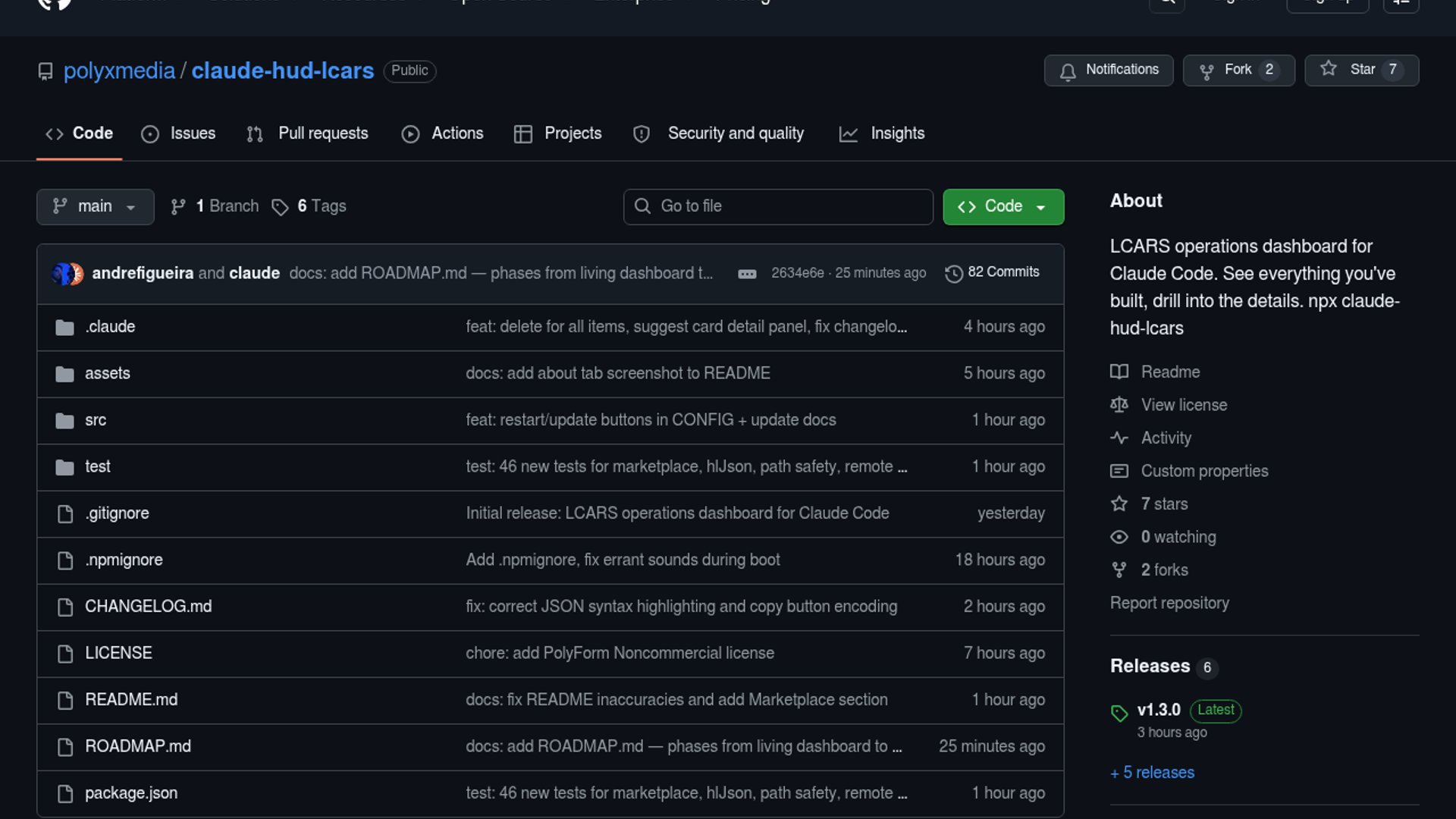
Task: Open the .claude folder
Action: (x=110, y=327)
